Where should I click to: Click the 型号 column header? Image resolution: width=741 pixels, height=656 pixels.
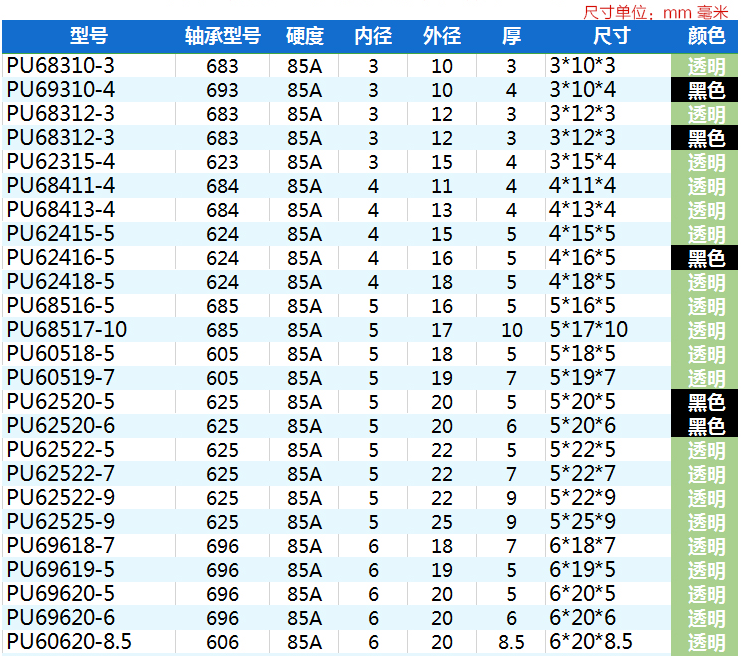click(x=88, y=37)
